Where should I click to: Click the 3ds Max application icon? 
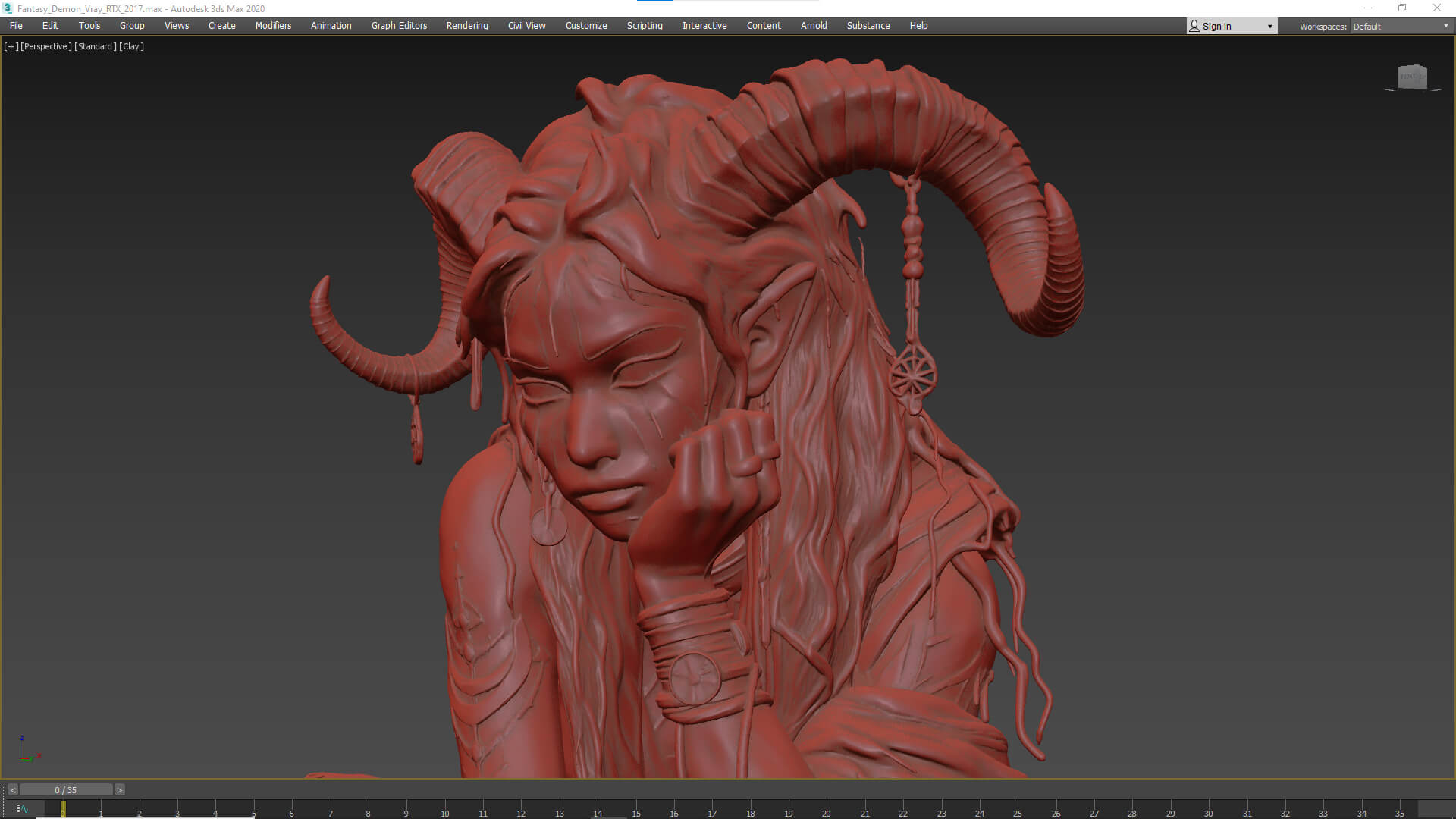8,8
